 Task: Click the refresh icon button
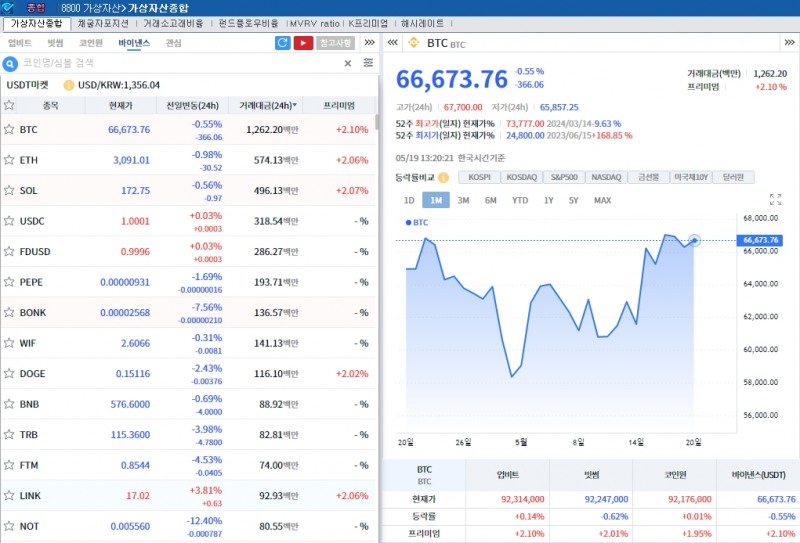[x=283, y=43]
